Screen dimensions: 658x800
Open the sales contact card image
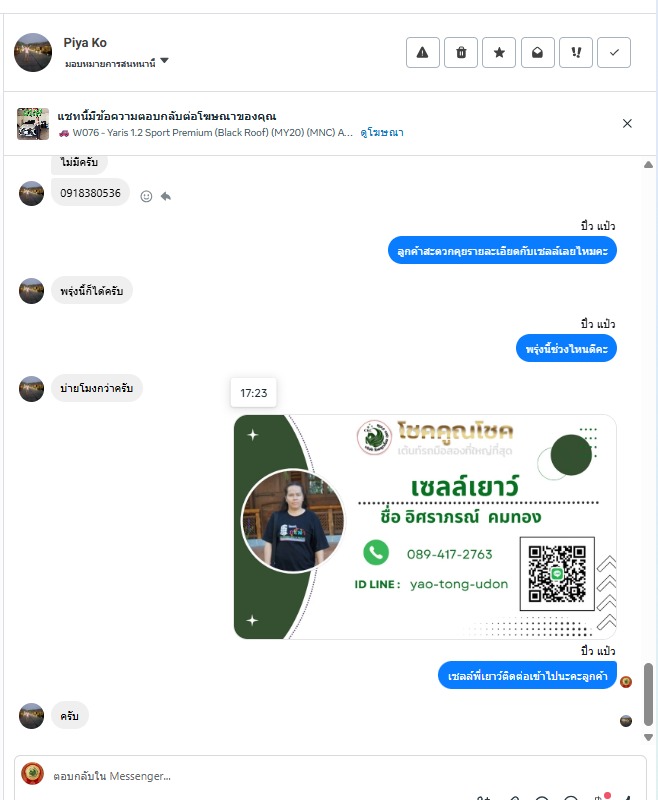[x=425, y=527]
